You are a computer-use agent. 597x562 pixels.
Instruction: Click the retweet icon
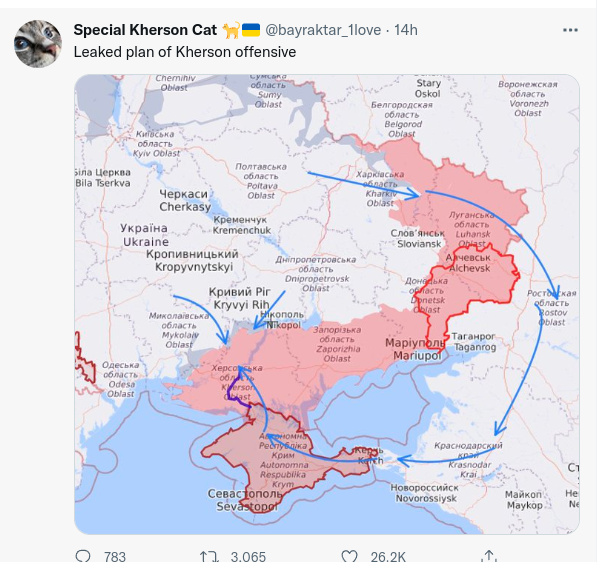pos(209,556)
